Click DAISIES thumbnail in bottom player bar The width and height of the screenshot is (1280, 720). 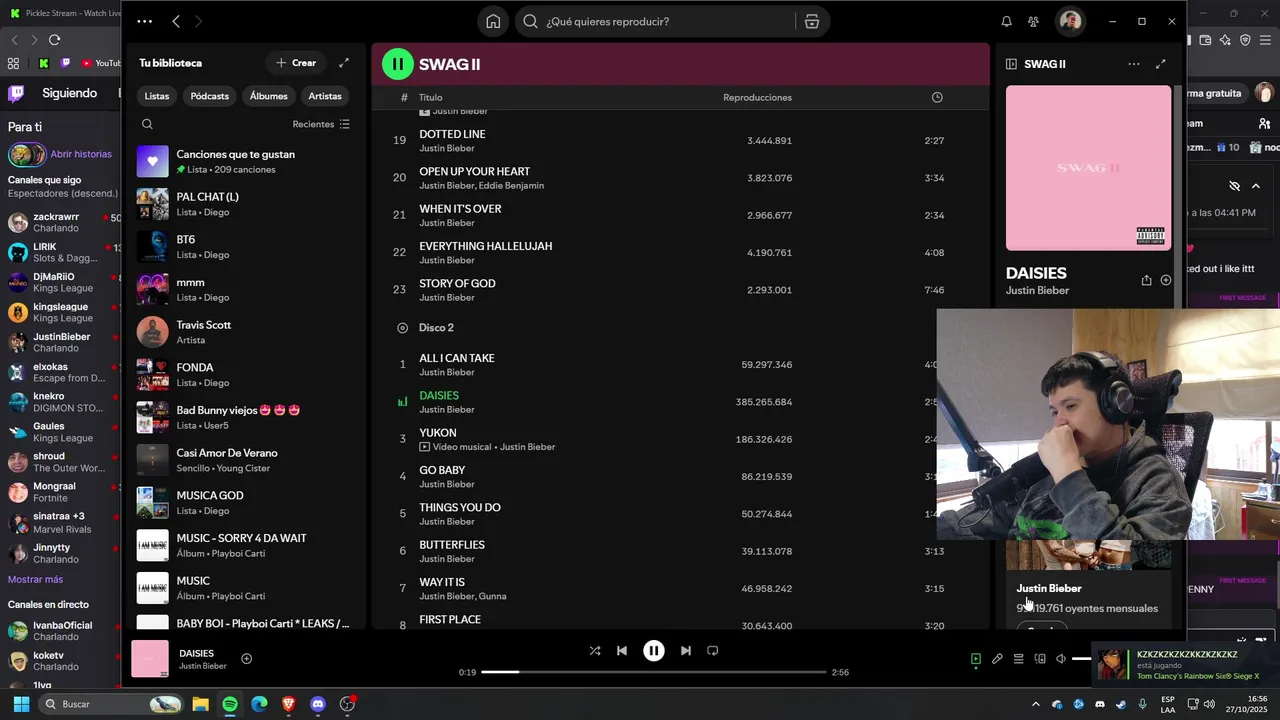pos(150,659)
